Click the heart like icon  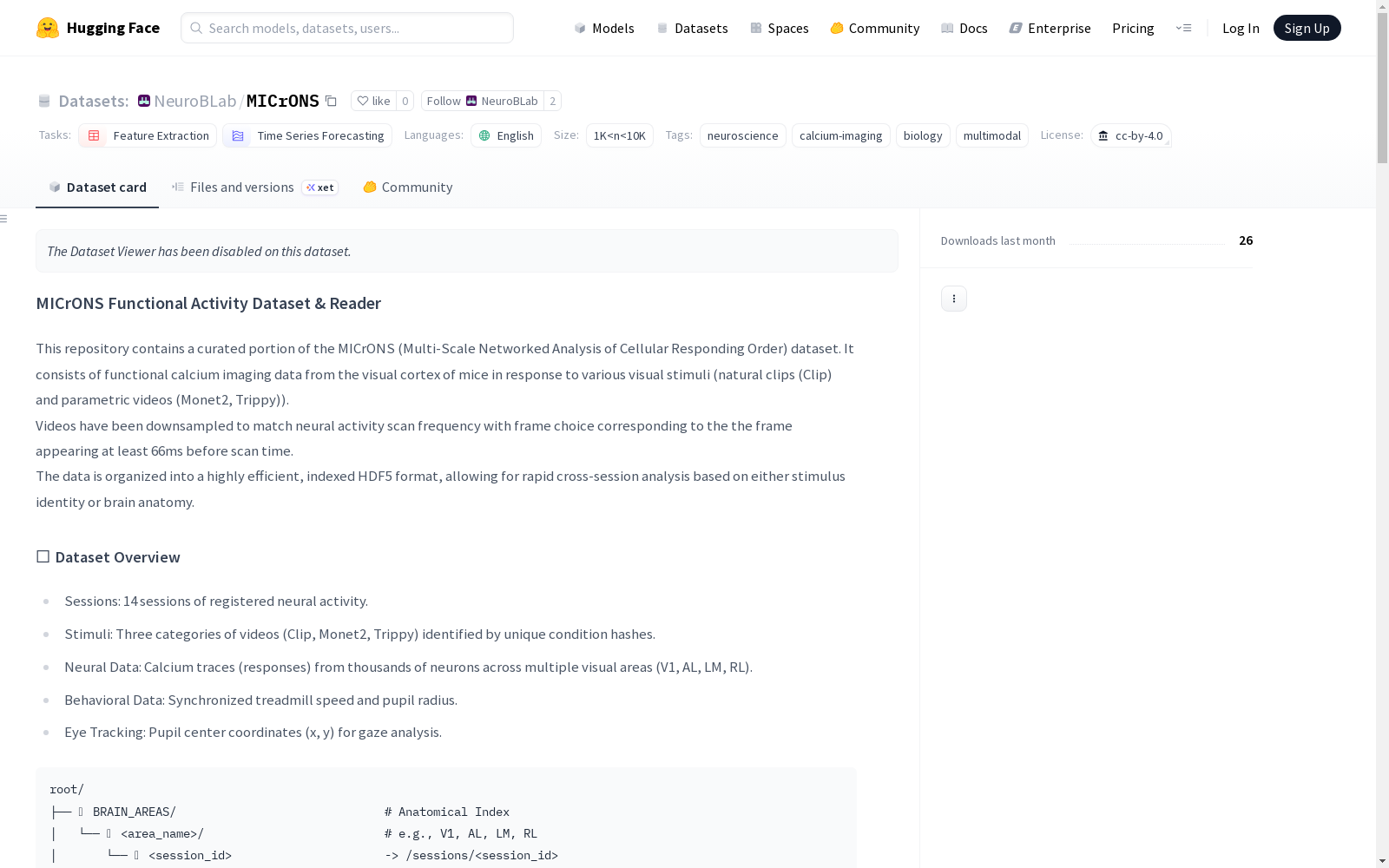click(x=363, y=101)
